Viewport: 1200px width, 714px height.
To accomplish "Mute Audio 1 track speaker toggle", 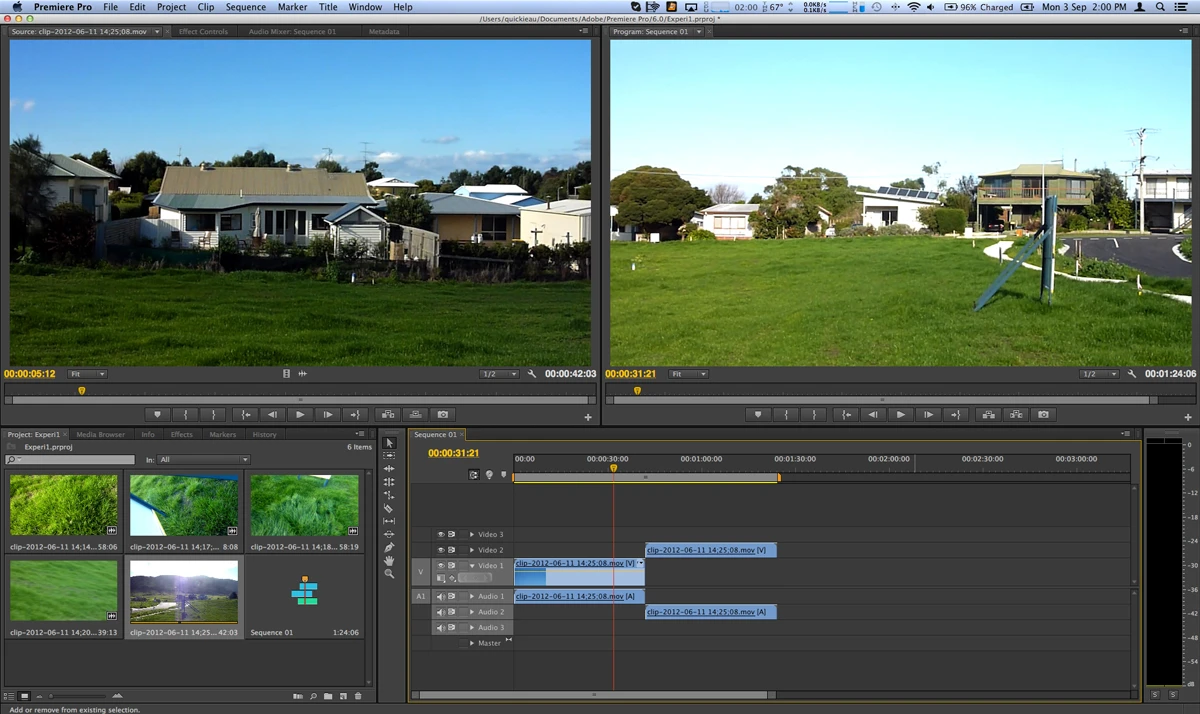I will coord(440,596).
